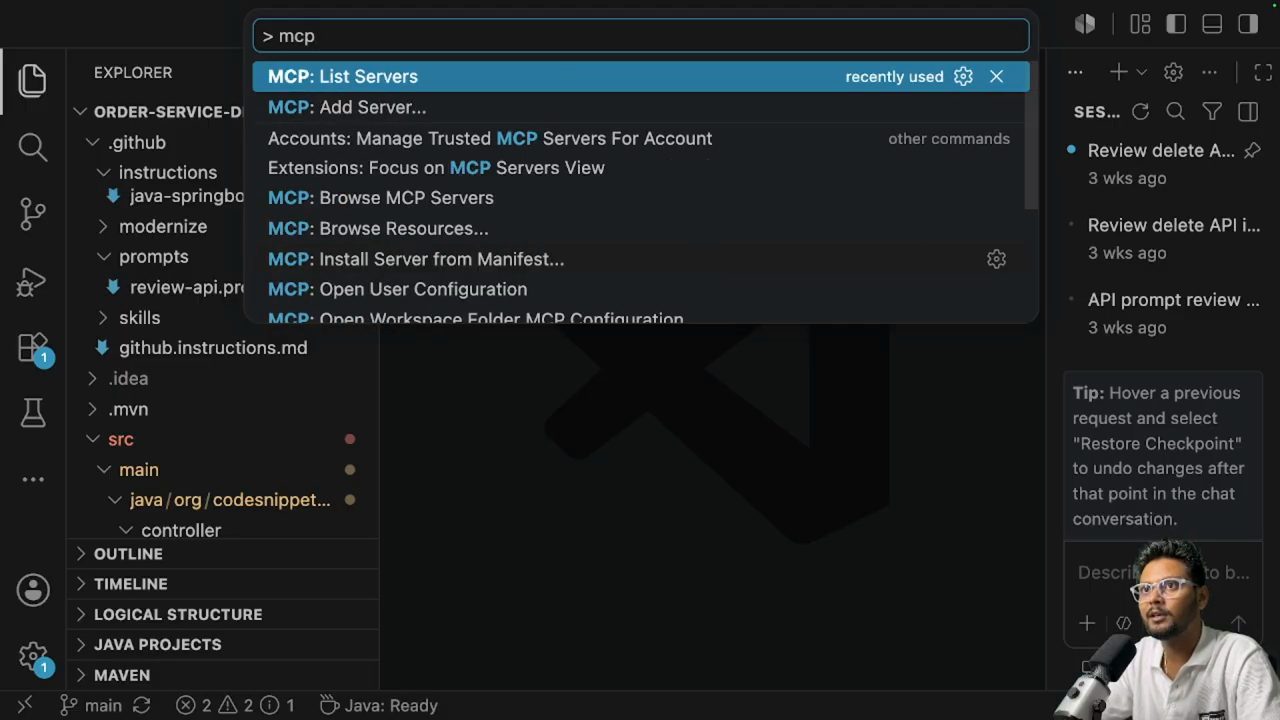Search within the Sessions list

[1176, 112]
